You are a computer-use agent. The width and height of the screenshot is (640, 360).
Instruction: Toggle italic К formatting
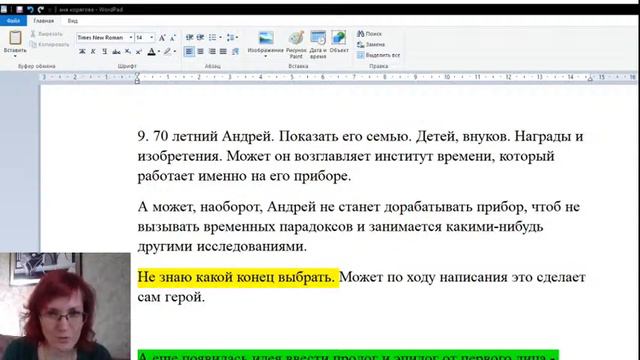point(93,51)
